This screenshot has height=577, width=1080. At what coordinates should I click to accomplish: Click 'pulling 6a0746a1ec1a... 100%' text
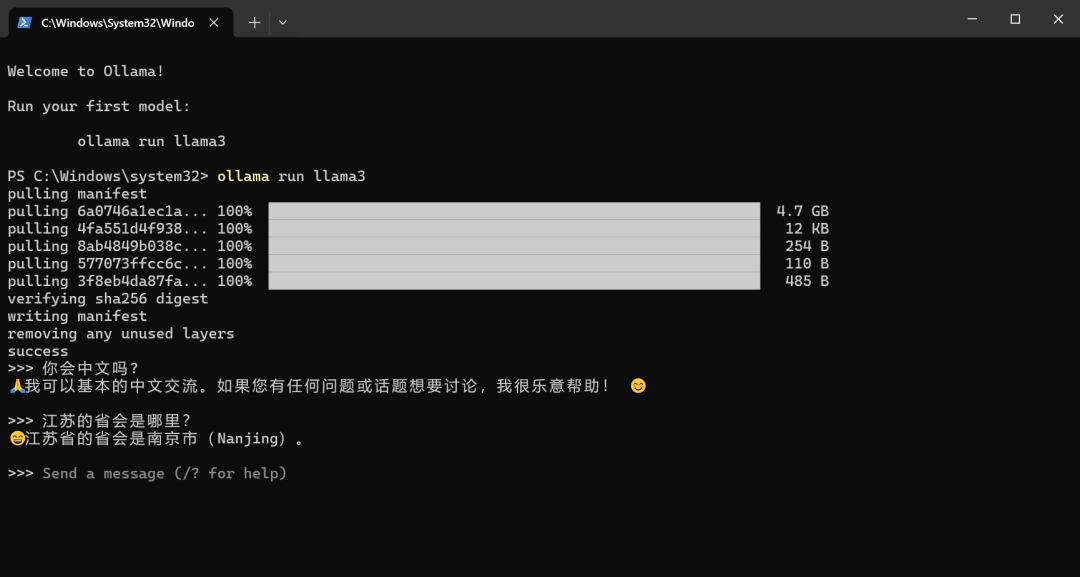pos(129,211)
